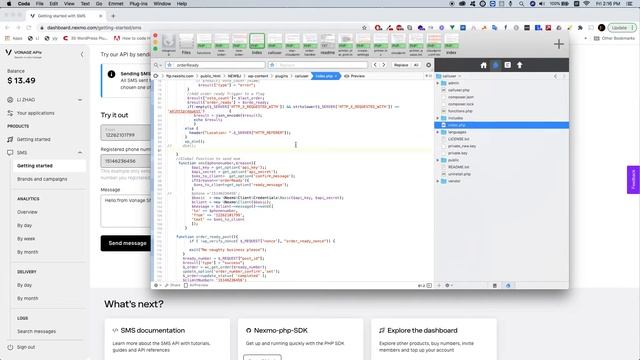Open Explore the dashboard card
The image size is (640, 360).
[434, 340]
